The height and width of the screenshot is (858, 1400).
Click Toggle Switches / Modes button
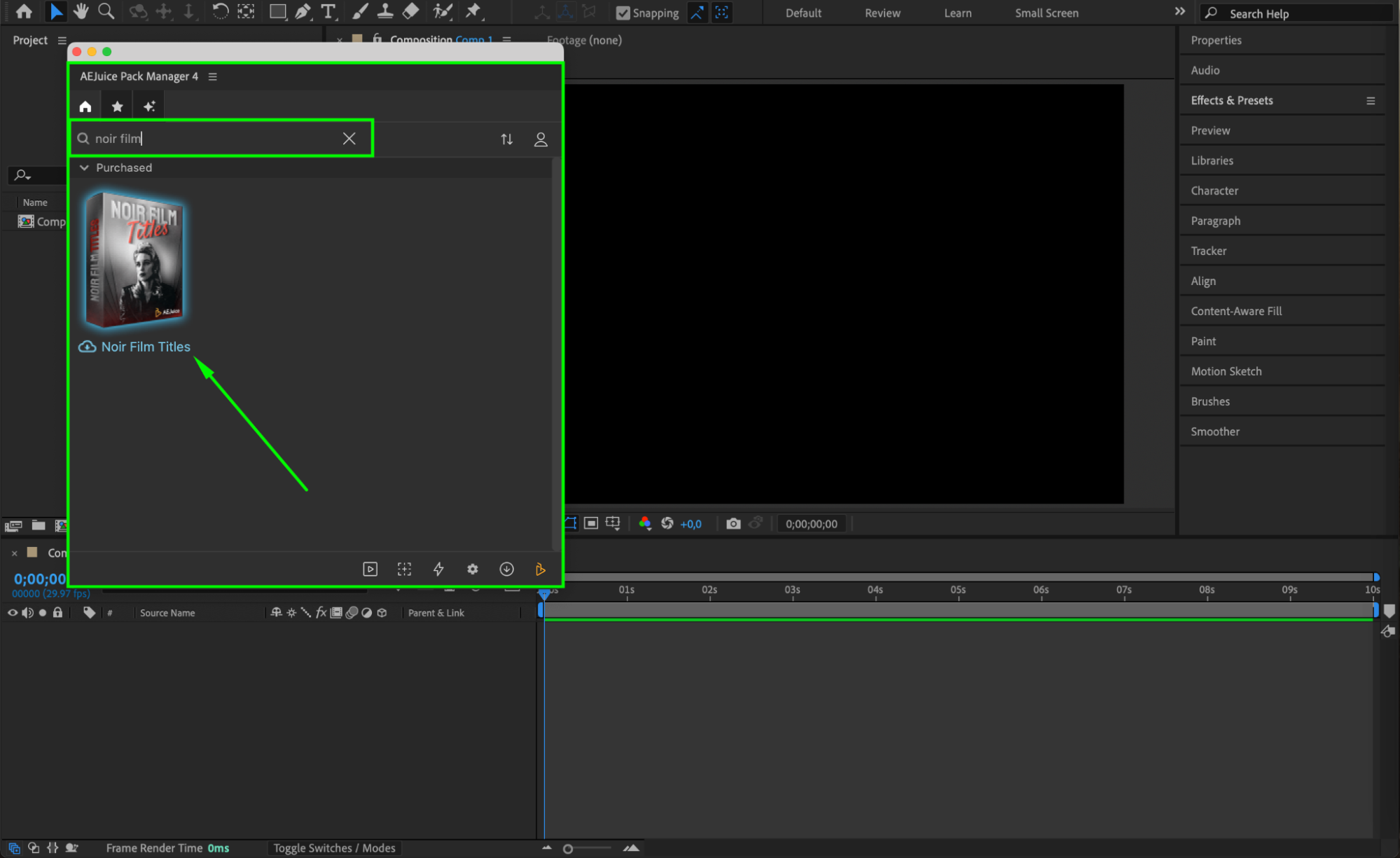(334, 847)
